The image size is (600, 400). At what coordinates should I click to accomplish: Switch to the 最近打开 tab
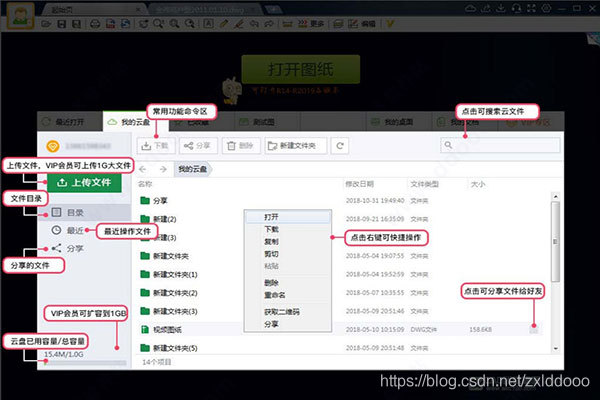pos(70,122)
